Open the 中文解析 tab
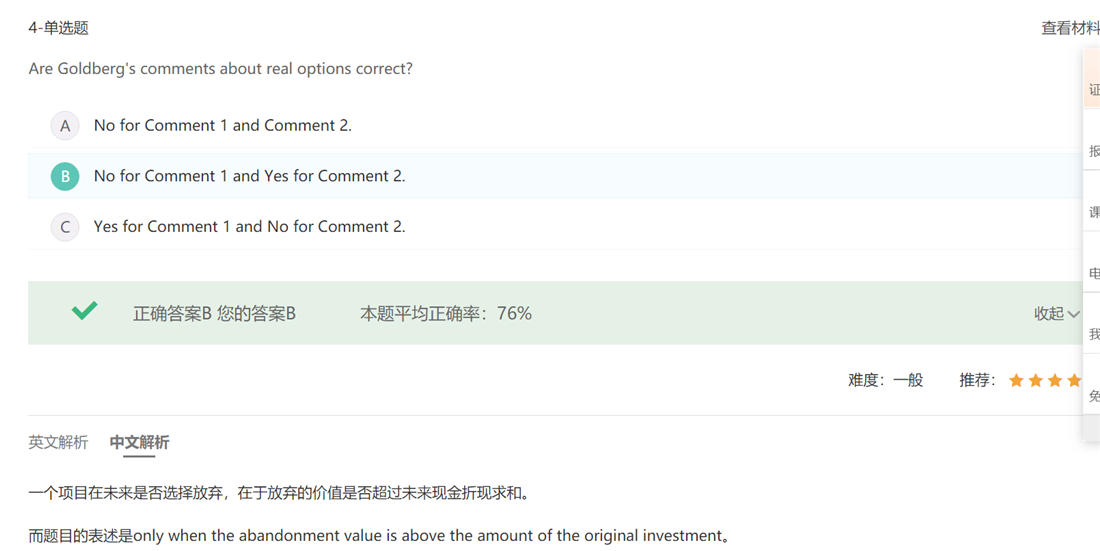 (x=139, y=442)
